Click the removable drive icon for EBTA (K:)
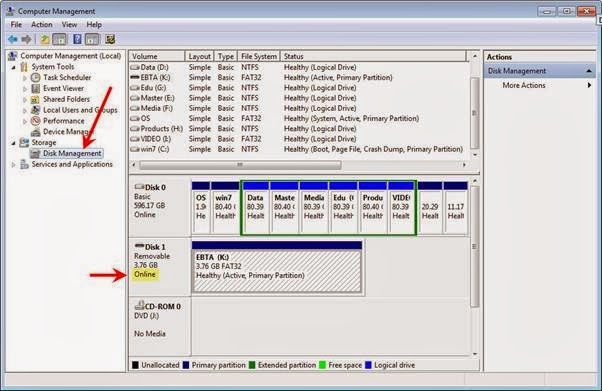Image resolution: width=602 pixels, height=391 pixels. (135, 78)
